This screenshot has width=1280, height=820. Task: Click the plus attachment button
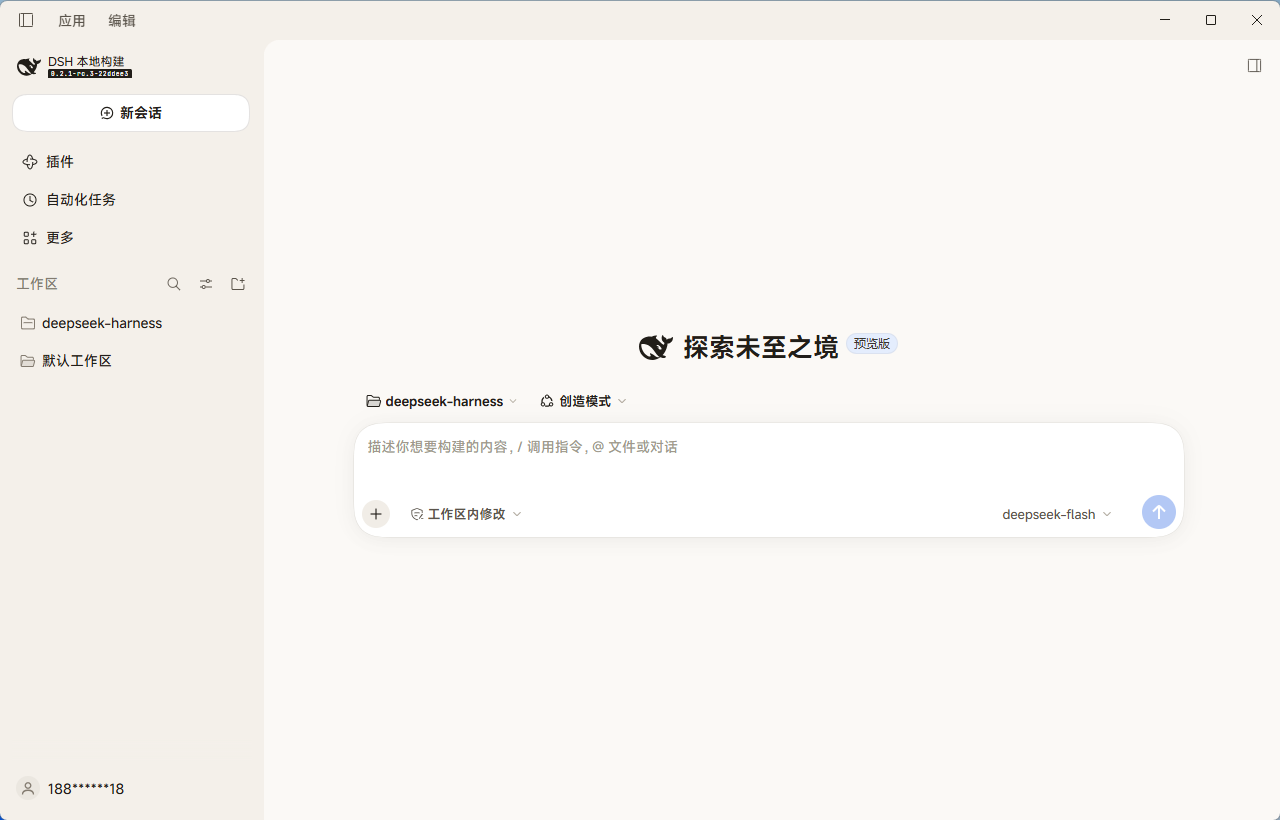(376, 514)
